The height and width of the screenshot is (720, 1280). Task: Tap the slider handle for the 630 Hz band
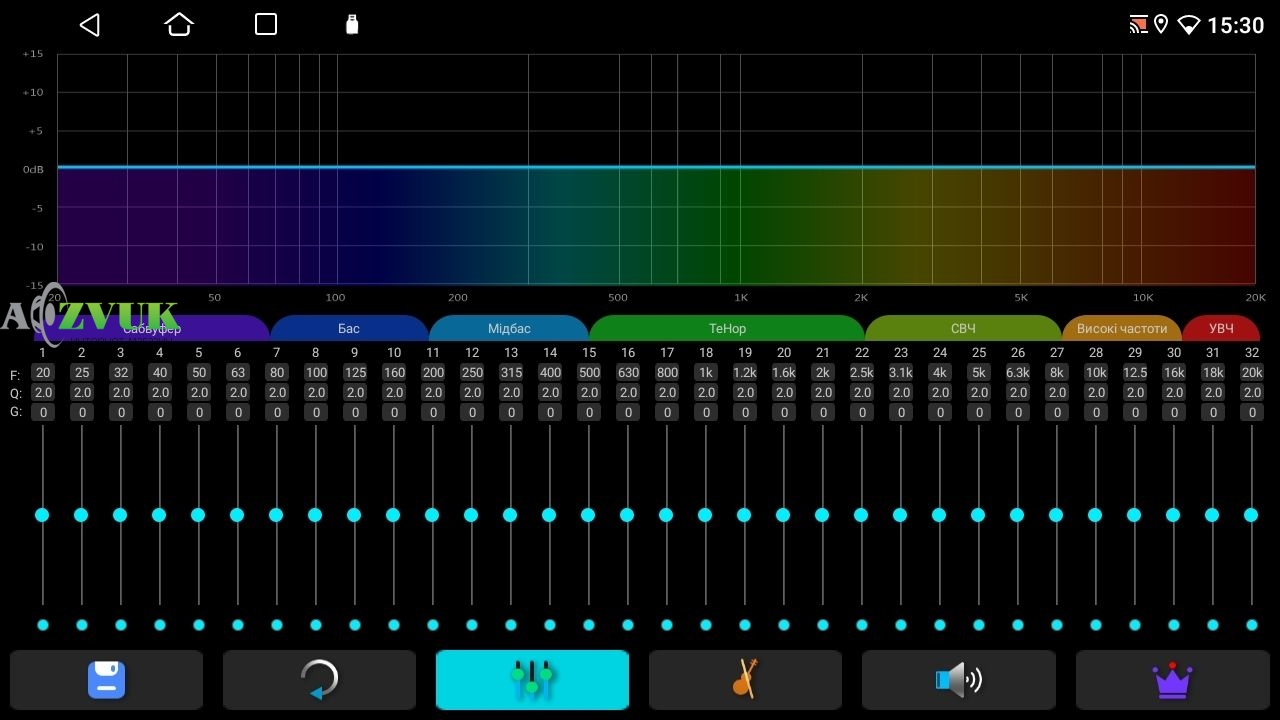click(628, 515)
